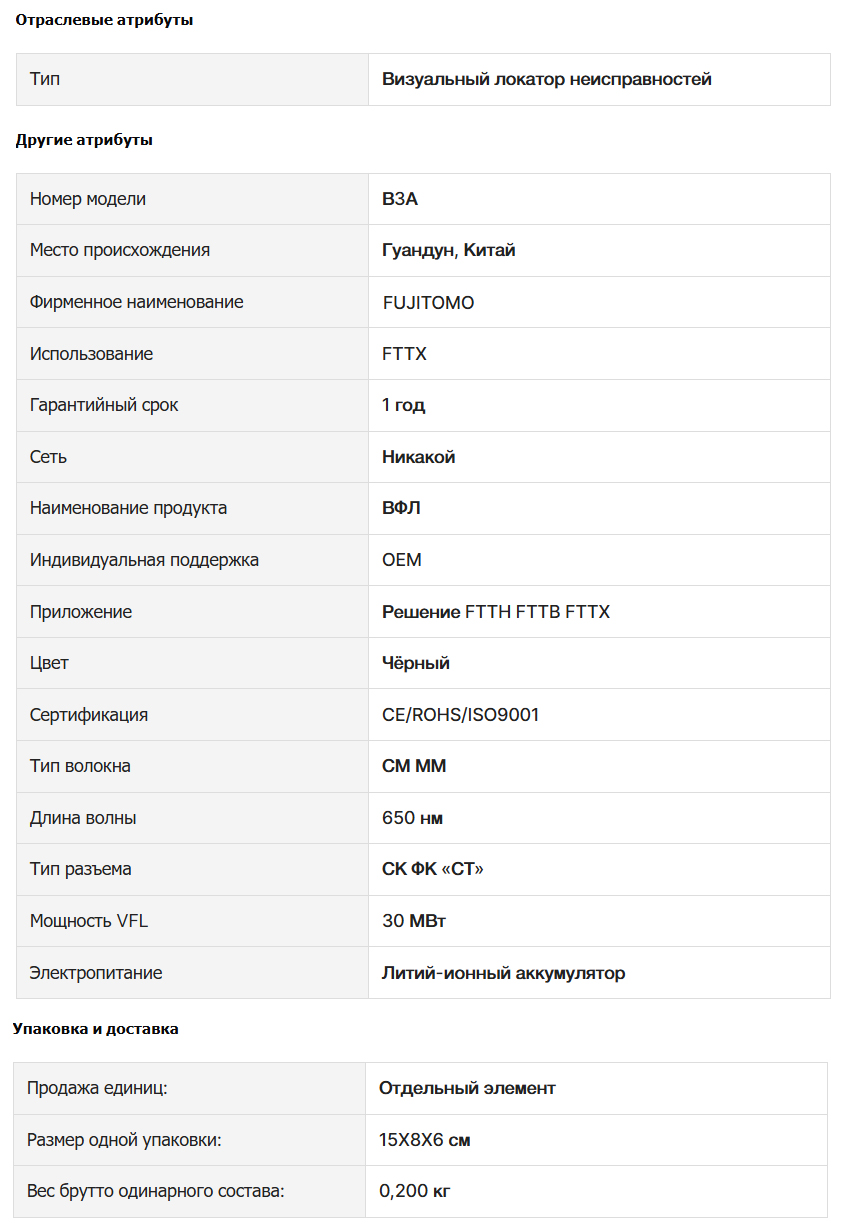
Task: Select the "Литий-ионный аккумулятор" power supply value
Action: click(503, 973)
